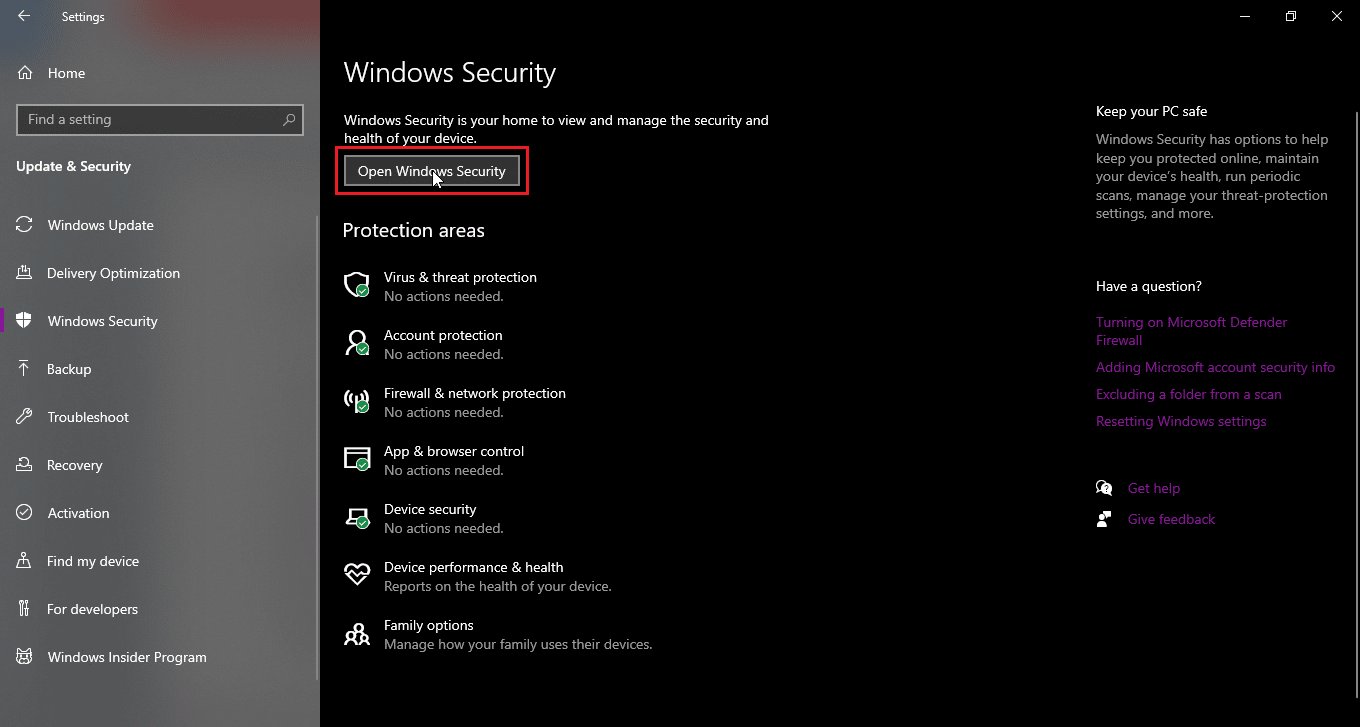Open Resetting Windows settings help link
Viewport: 1360px width, 727px height.
1181,421
